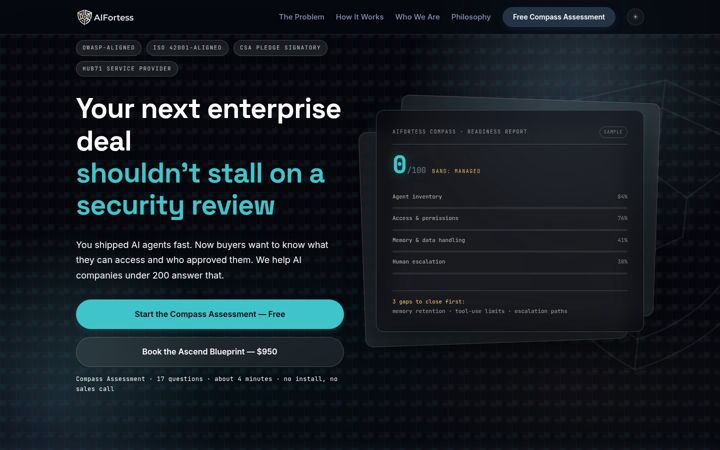Screen dimensions: 720x450
Task: Go to How It Works section
Action: (x=360, y=17)
